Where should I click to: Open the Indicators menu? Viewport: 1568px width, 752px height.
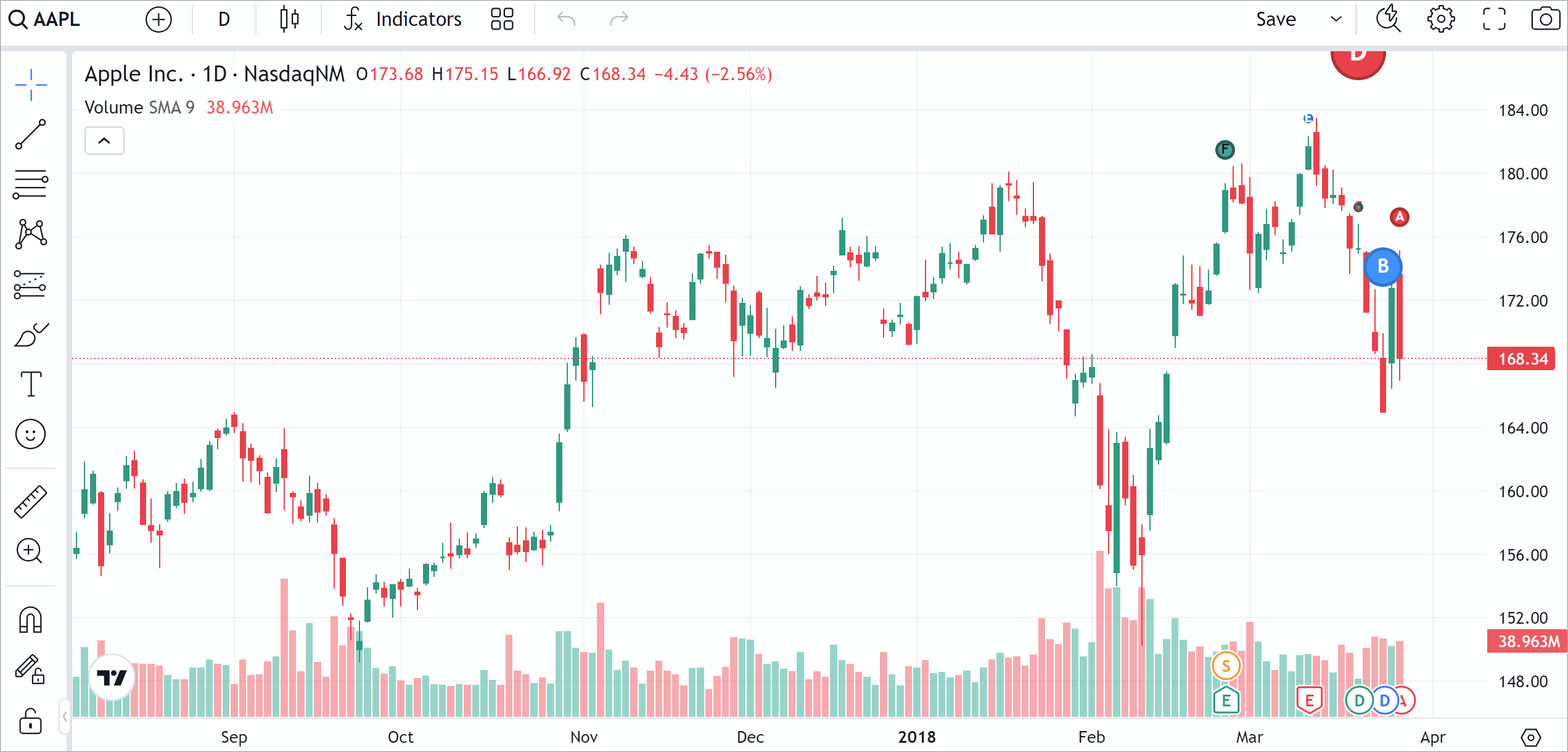403,19
